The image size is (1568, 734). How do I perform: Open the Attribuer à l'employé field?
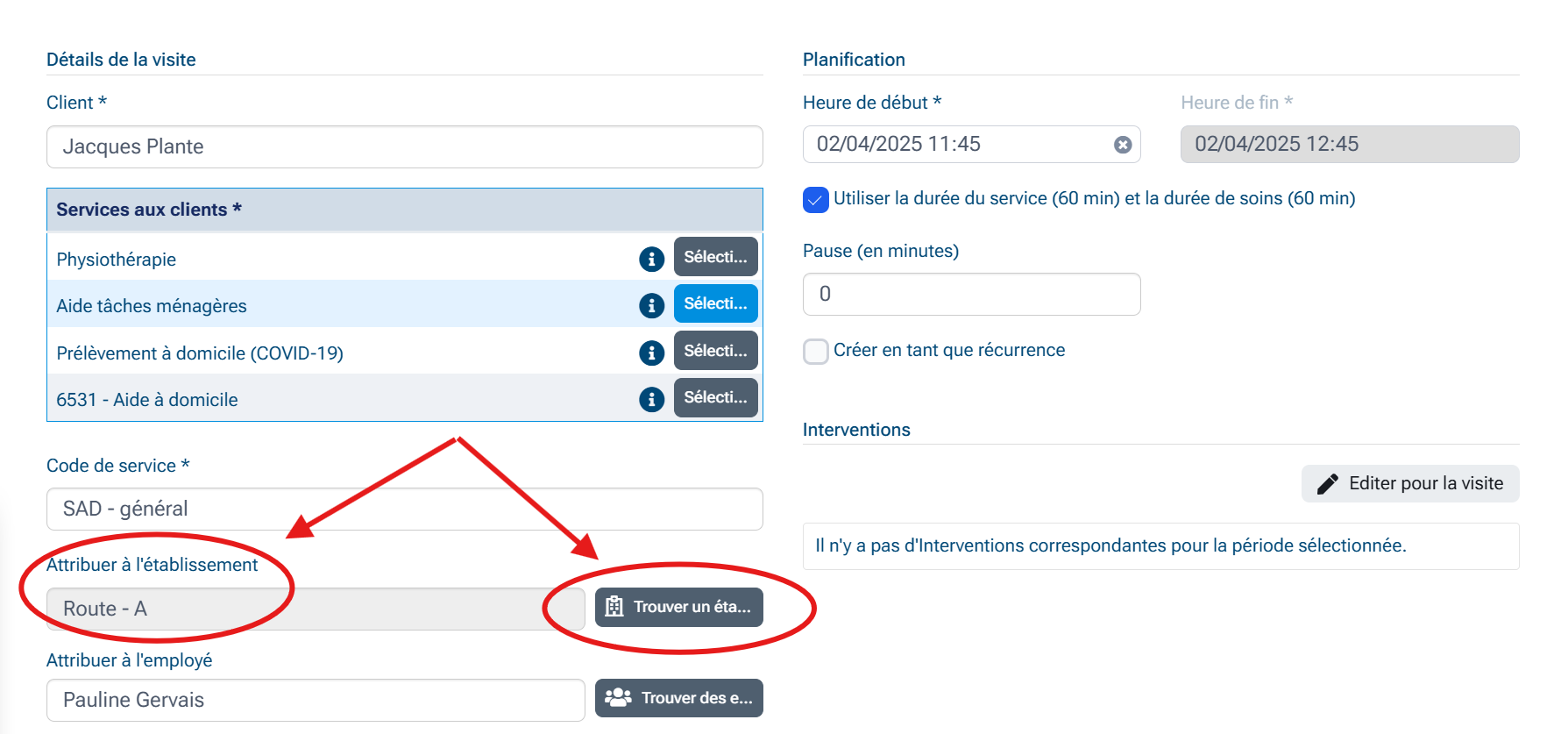pyautogui.click(x=316, y=700)
